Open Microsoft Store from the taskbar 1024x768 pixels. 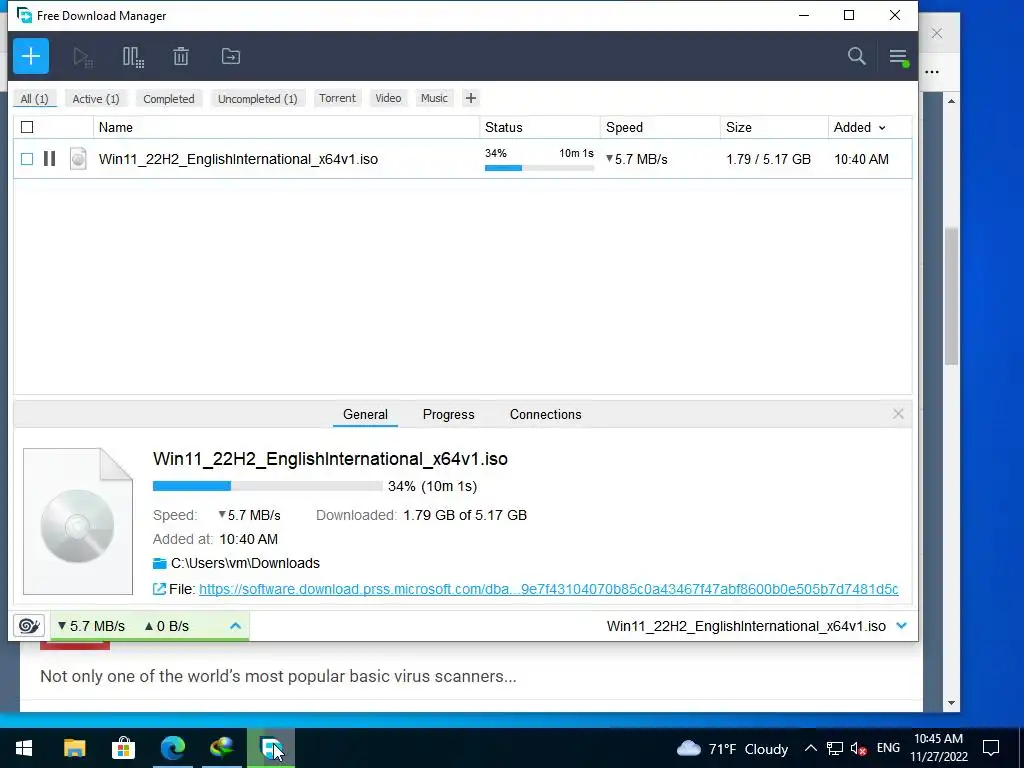[x=123, y=748]
